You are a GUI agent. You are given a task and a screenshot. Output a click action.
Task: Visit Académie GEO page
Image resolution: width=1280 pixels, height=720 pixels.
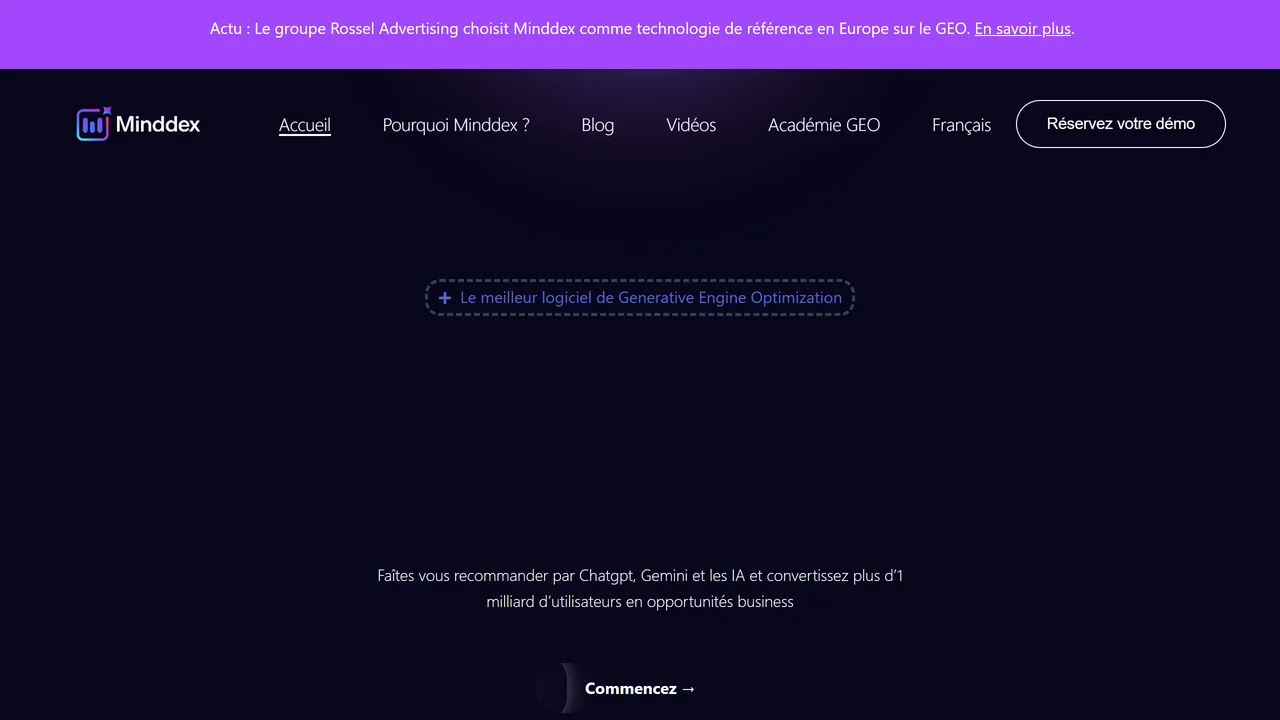(824, 125)
